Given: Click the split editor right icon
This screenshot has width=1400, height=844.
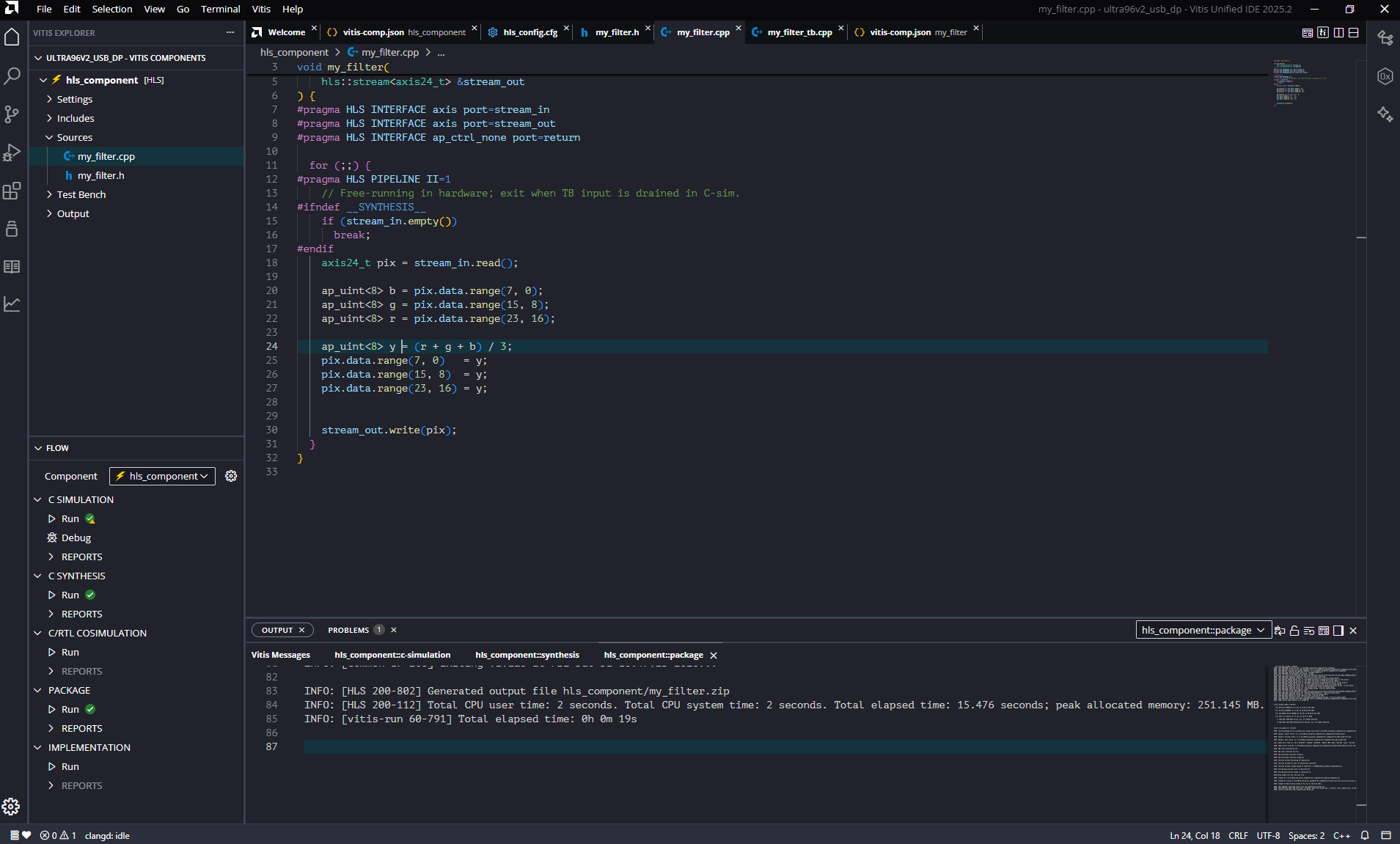Looking at the screenshot, I should (x=1338, y=32).
